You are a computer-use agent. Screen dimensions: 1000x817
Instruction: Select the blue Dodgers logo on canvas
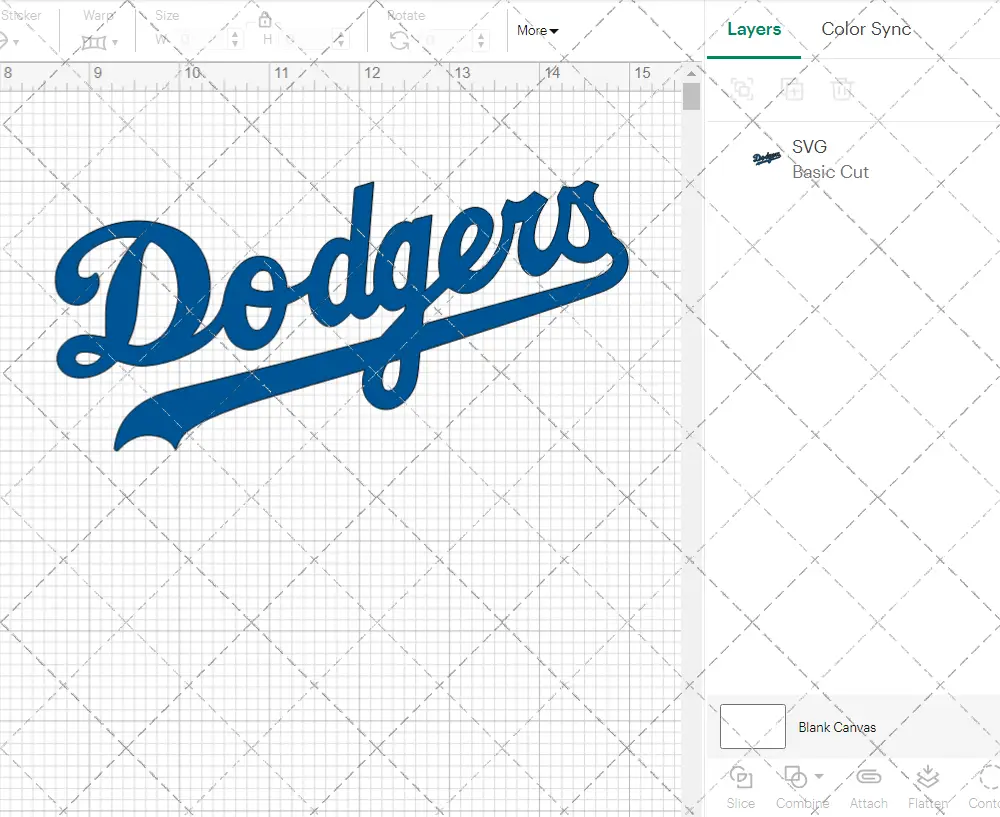click(342, 316)
